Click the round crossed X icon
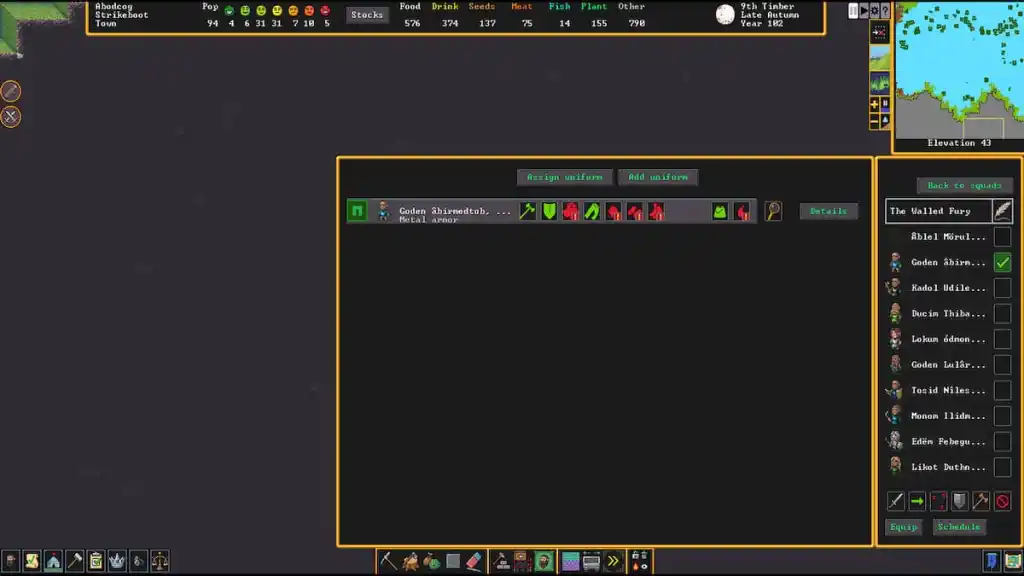 tap(10, 117)
